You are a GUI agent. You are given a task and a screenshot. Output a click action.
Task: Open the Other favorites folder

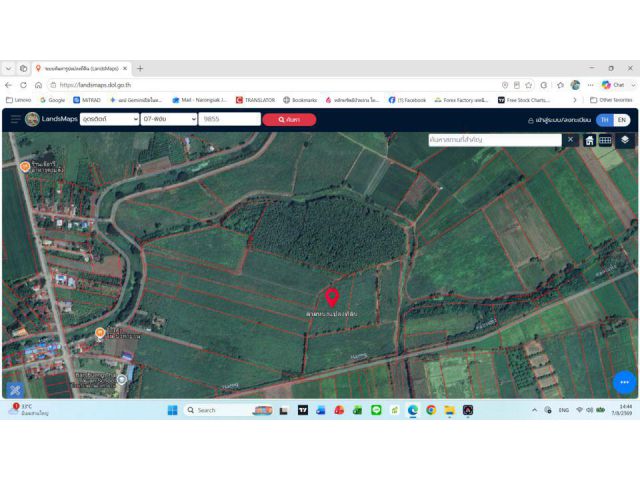coord(611,100)
